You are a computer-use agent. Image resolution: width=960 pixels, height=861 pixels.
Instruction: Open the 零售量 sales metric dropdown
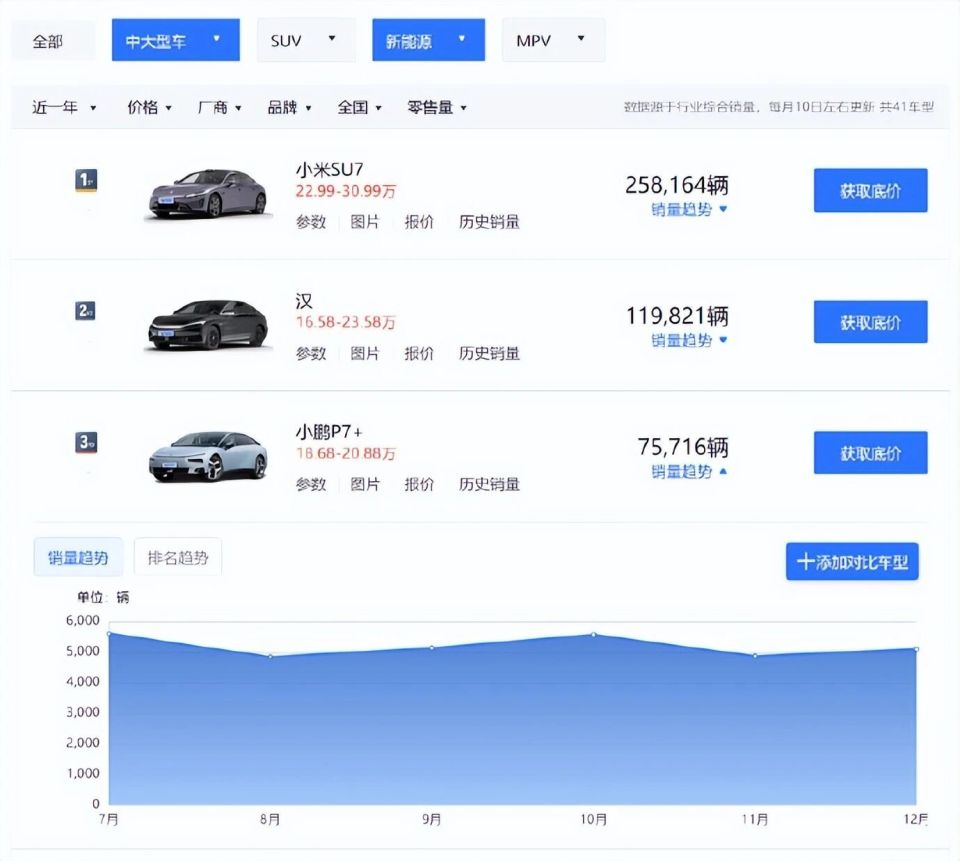tap(432, 106)
